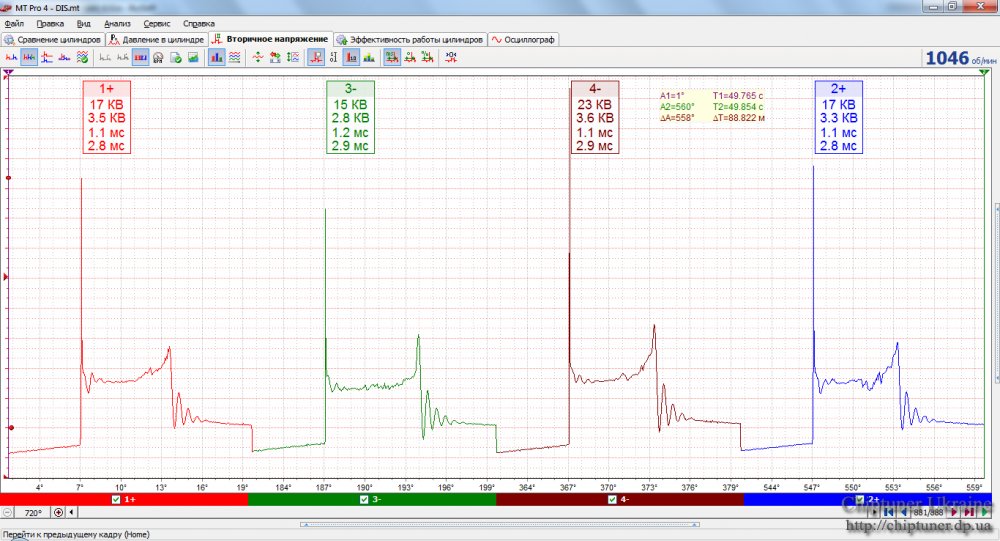Click the RPM gauge icon

pos(158,57)
